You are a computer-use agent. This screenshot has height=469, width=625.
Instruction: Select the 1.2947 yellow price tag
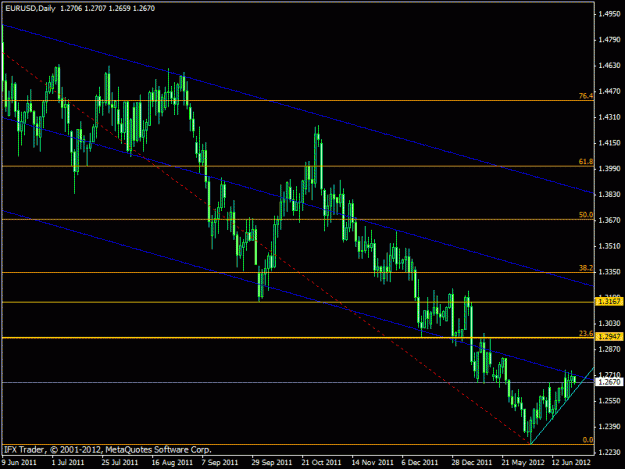[x=609, y=337]
